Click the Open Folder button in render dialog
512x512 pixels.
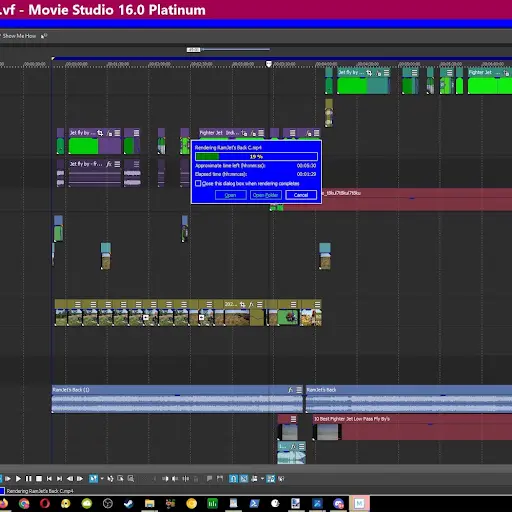(x=266, y=195)
